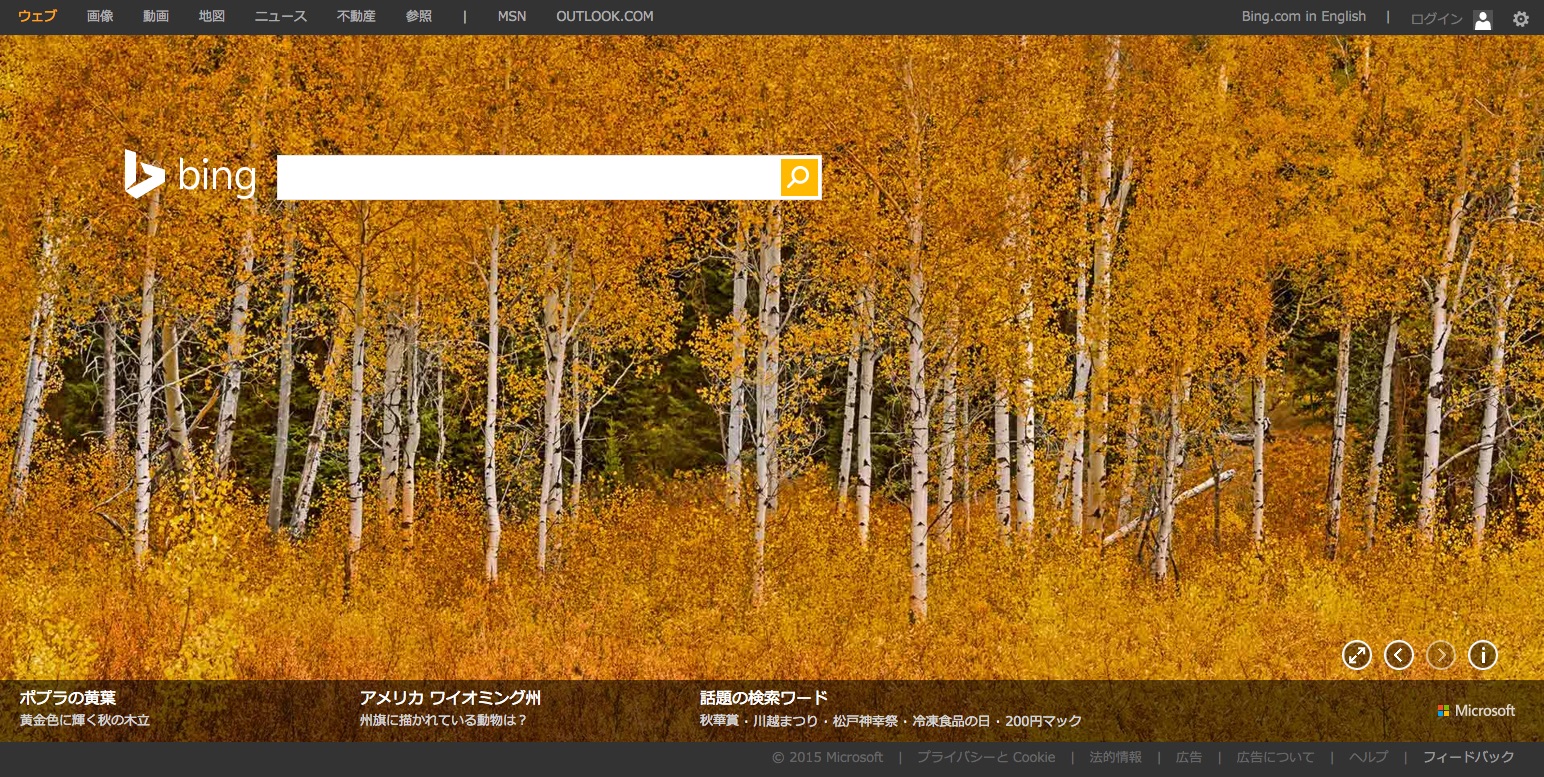
Task: Click the ログイン sign-in link
Action: click(x=1436, y=19)
